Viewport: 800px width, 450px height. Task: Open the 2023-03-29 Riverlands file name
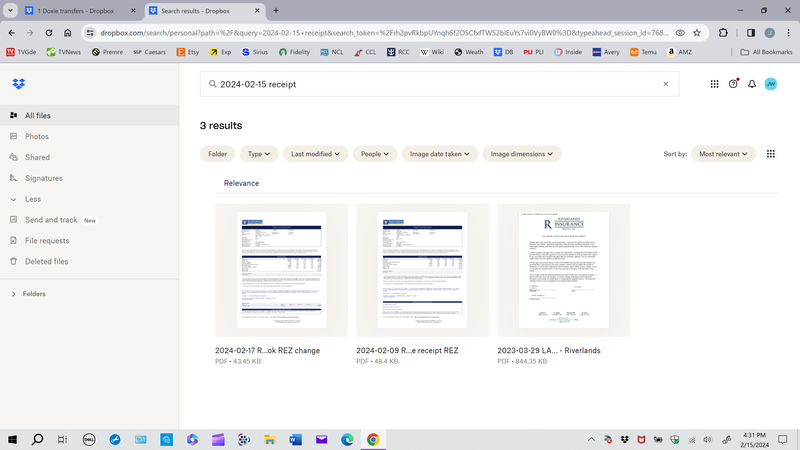pos(548,351)
